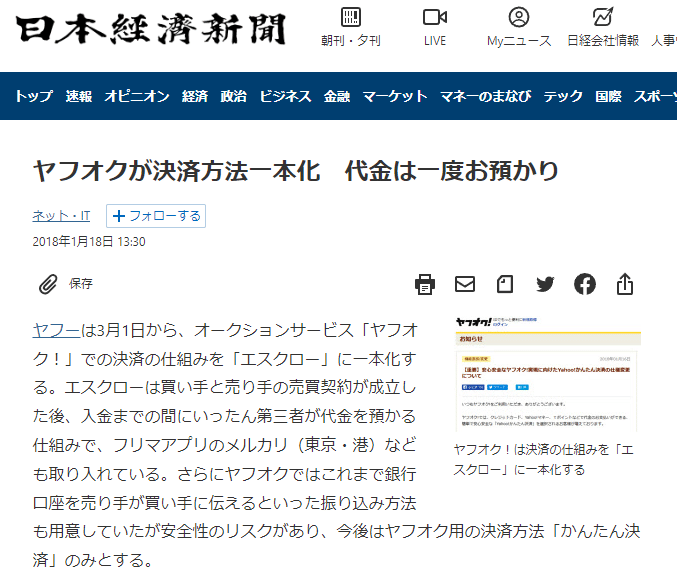
Task: Share article on Facebook
Action: point(585,284)
